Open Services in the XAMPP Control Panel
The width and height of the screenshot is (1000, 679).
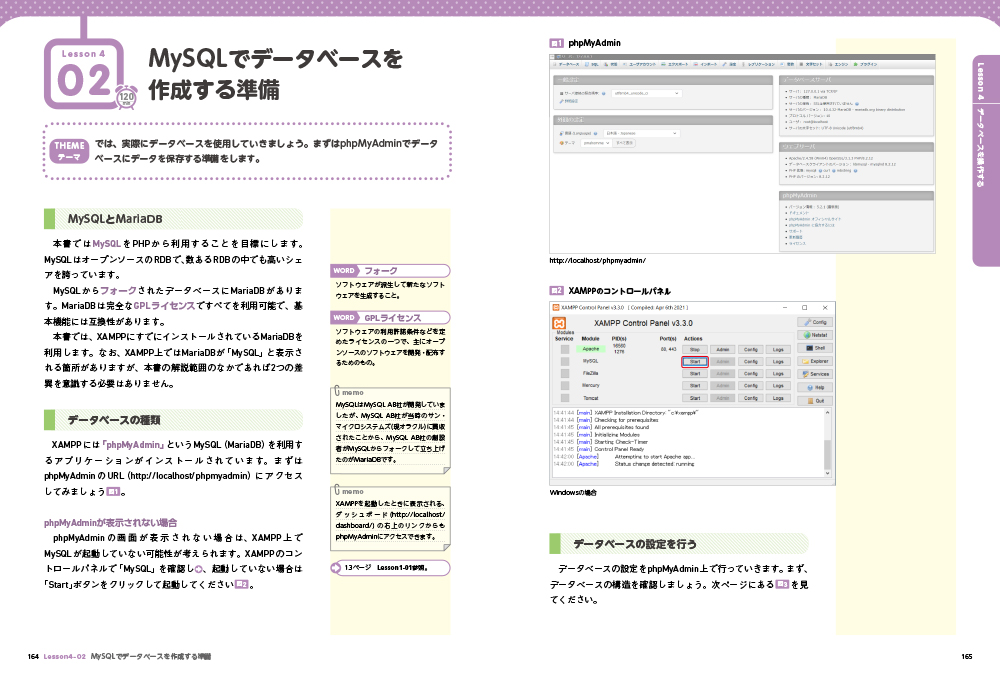point(815,374)
